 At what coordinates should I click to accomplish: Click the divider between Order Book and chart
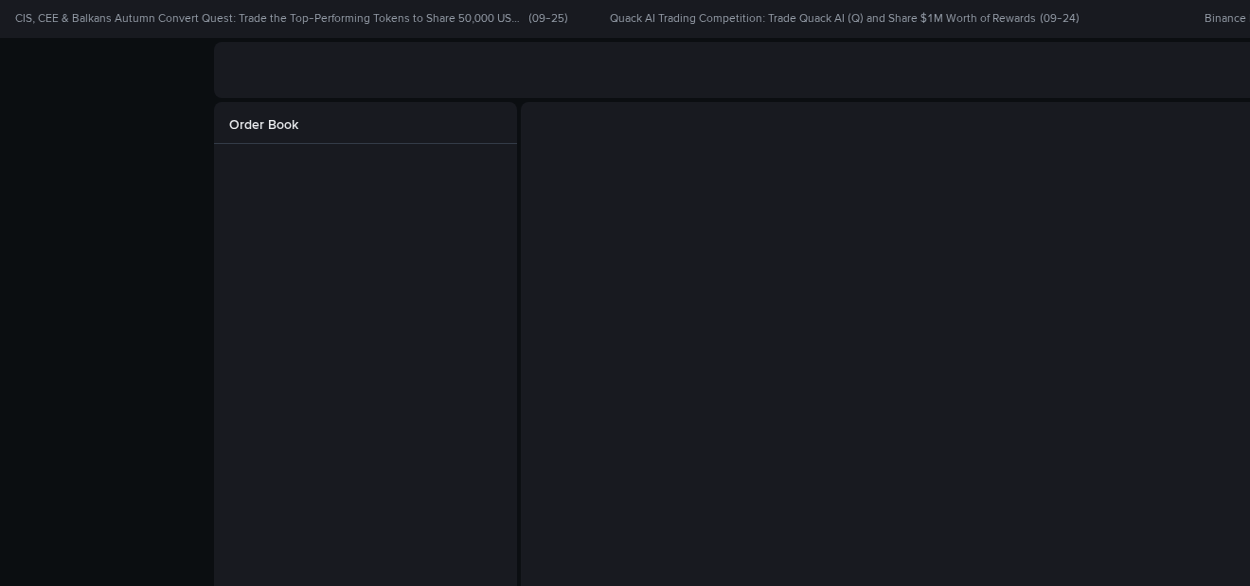[x=519, y=340]
